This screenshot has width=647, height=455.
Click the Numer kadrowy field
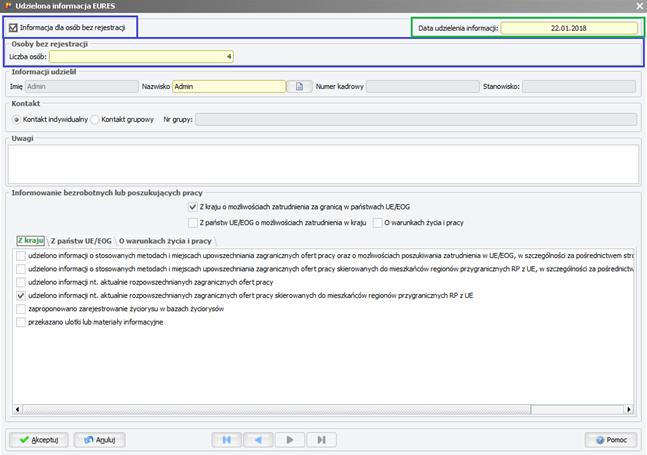pos(423,87)
